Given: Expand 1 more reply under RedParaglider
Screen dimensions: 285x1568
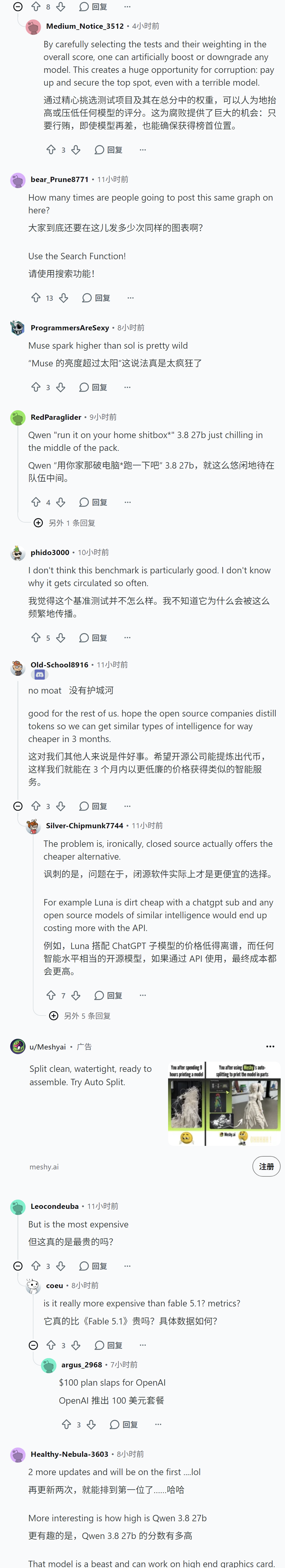Looking at the screenshot, I should tap(64, 523).
